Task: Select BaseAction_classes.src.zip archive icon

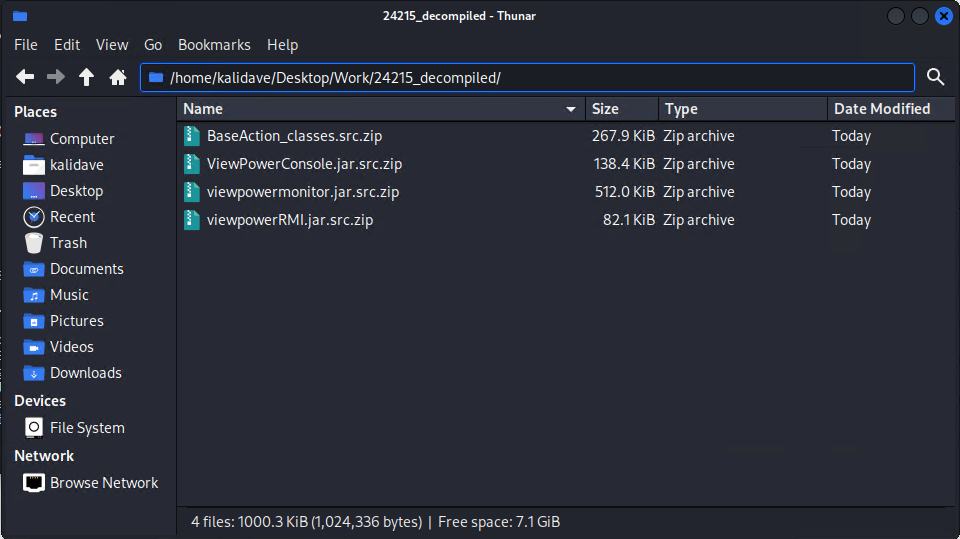Action: pos(192,136)
